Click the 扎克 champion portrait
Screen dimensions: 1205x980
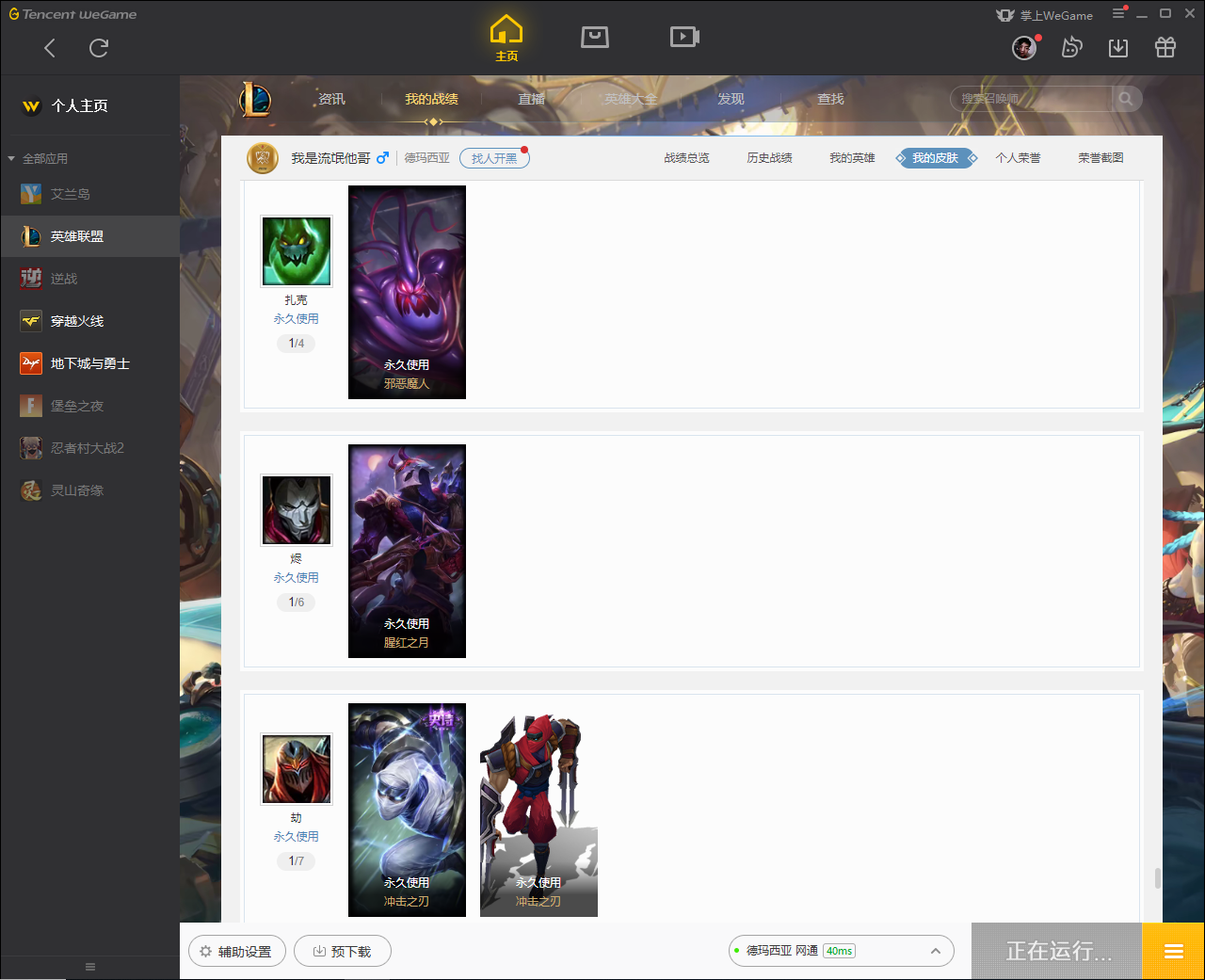(297, 251)
